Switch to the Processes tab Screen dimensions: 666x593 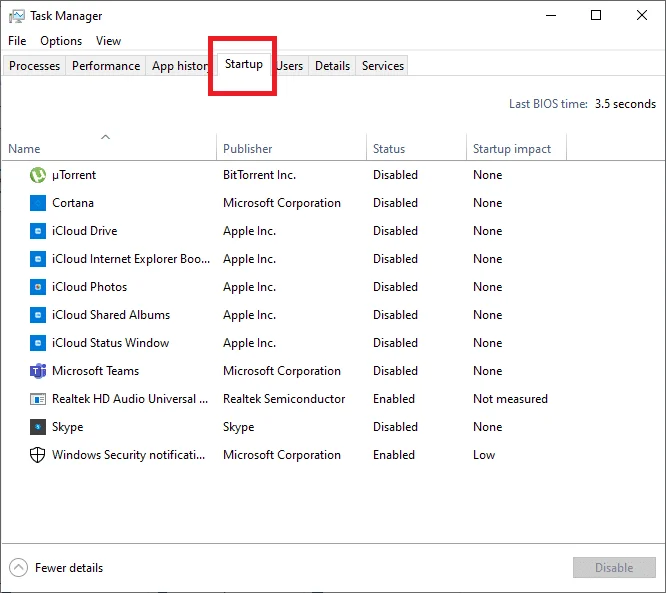click(34, 66)
